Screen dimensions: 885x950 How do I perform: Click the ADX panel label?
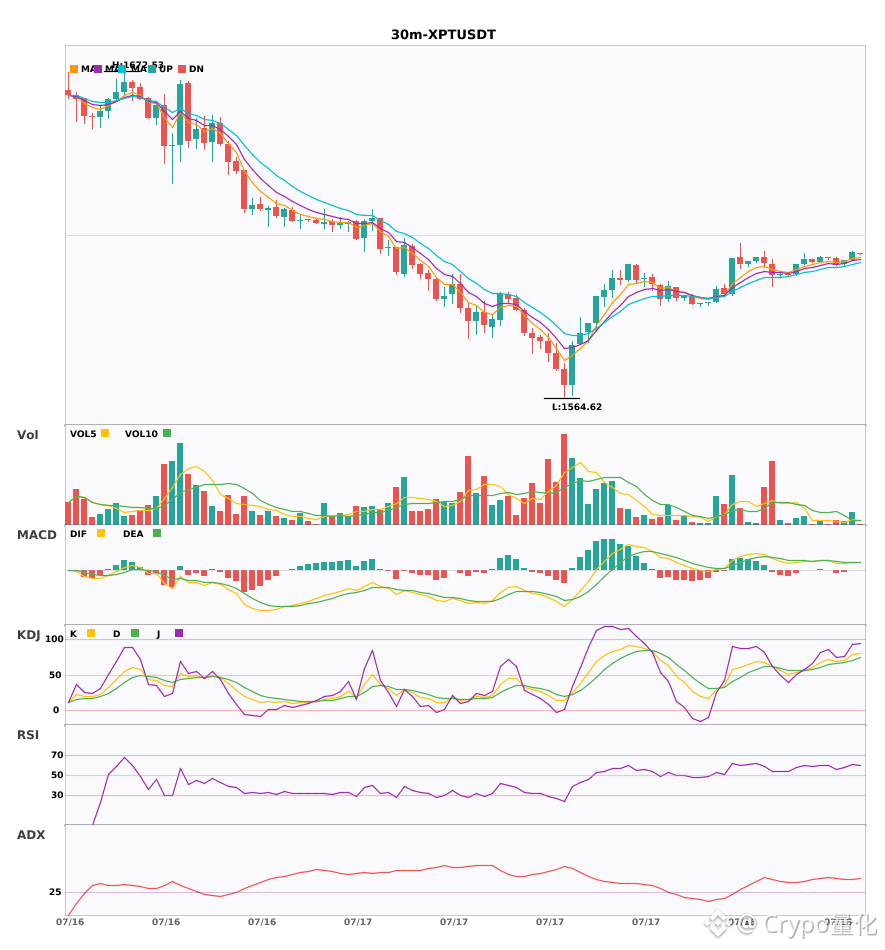(31, 835)
